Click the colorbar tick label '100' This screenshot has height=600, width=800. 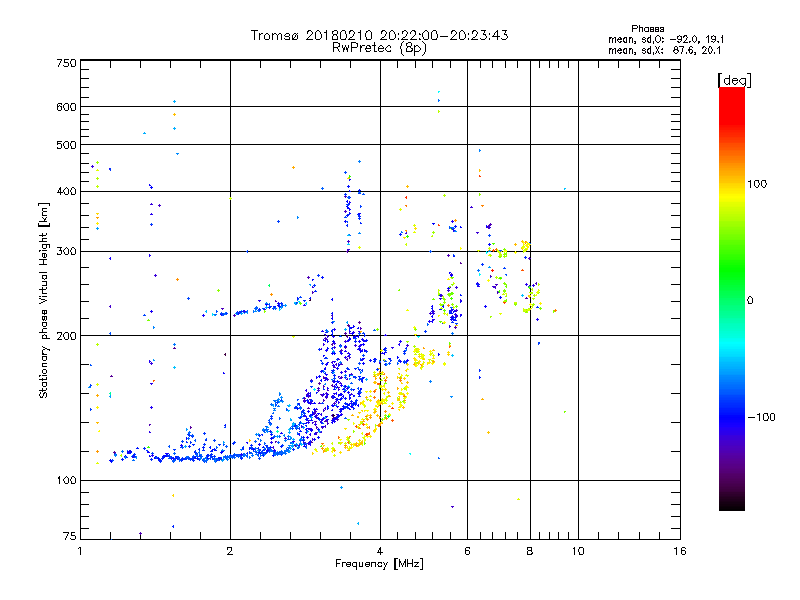757,184
